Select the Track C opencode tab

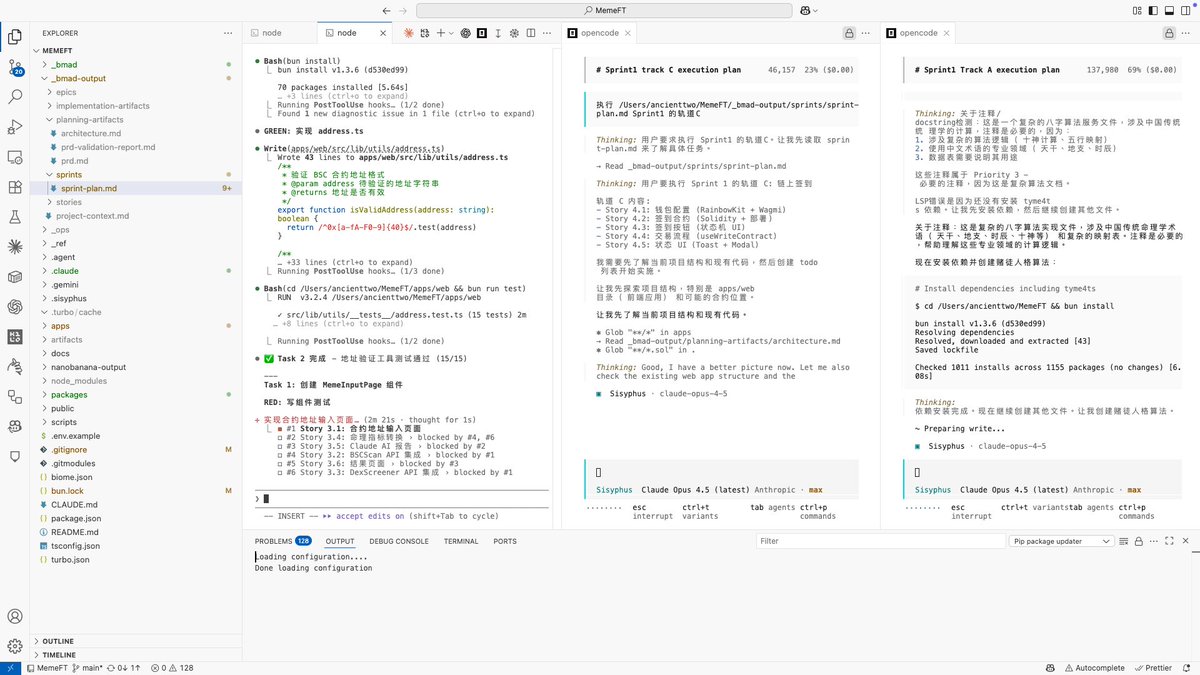(x=597, y=33)
